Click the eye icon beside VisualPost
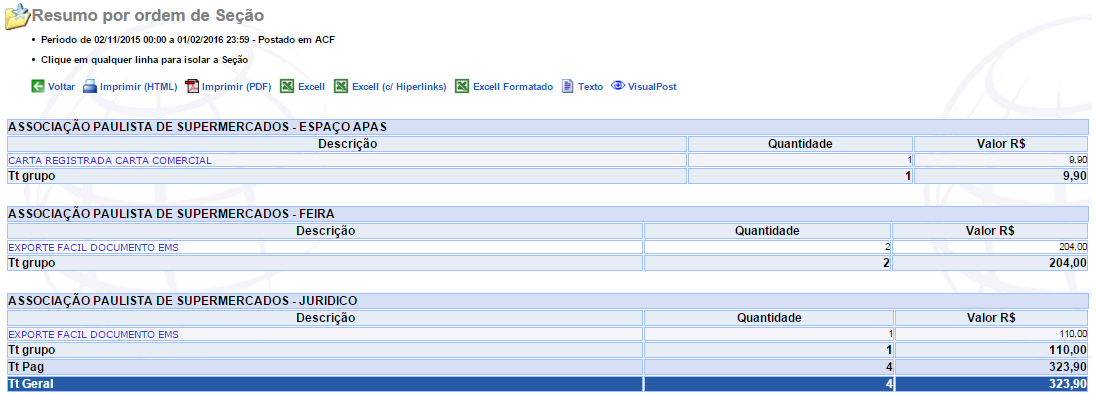The width and height of the screenshot is (1096, 395). (617, 86)
